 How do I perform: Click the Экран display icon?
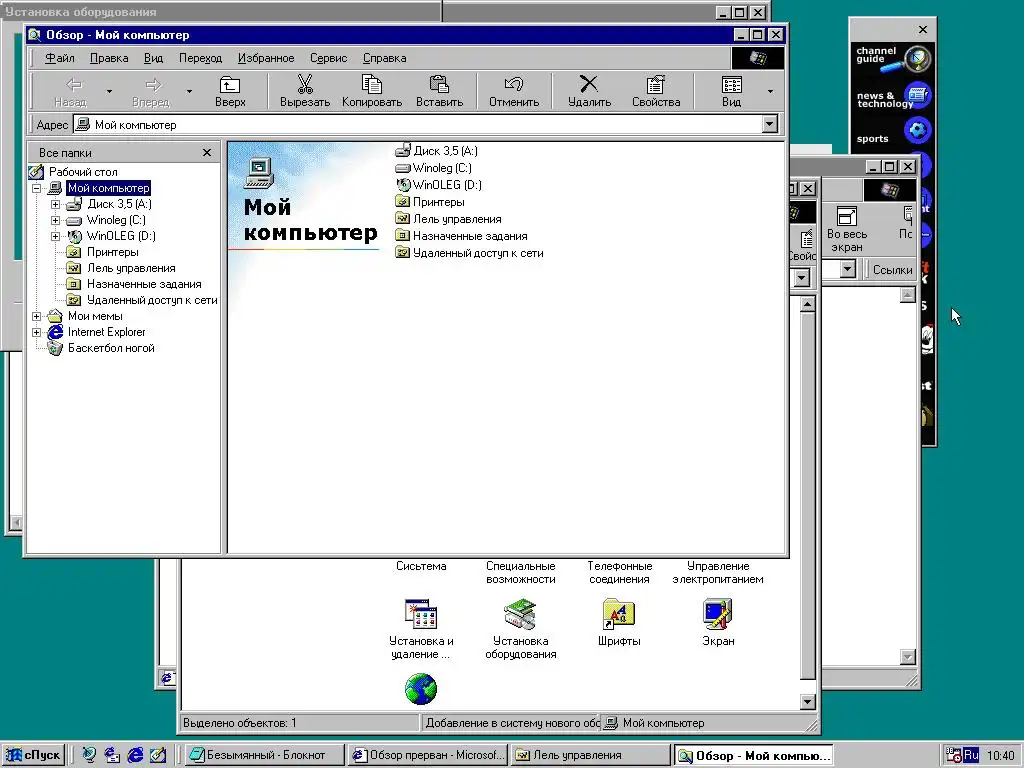pos(718,614)
